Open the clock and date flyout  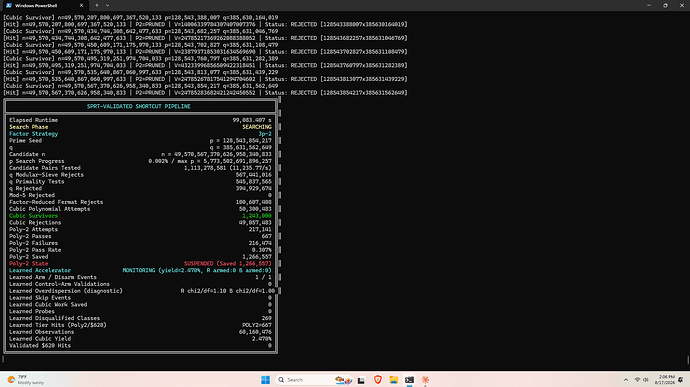coord(664,380)
